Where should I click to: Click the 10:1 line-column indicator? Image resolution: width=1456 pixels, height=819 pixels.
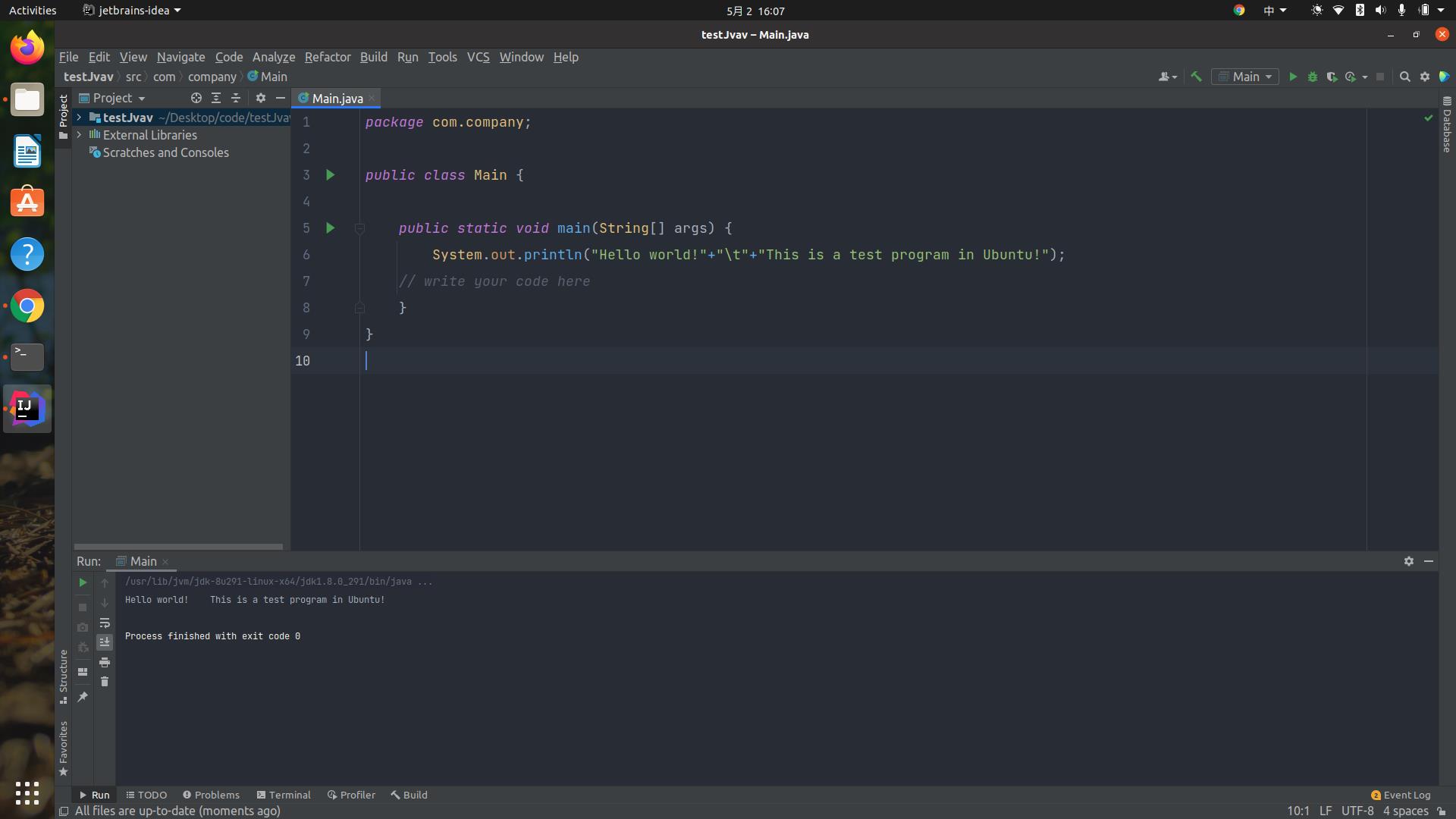pos(1298,811)
